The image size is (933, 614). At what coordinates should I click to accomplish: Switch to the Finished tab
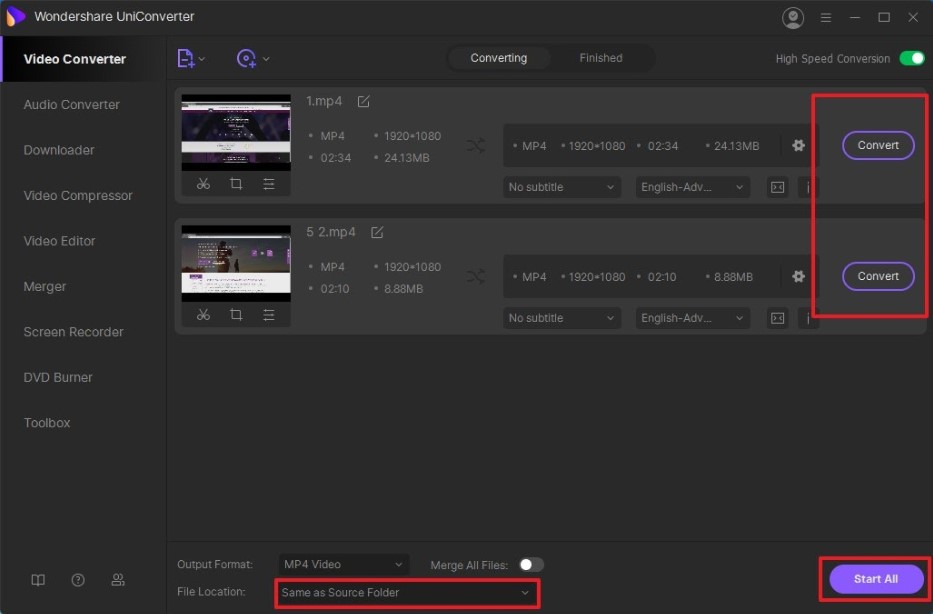point(601,58)
